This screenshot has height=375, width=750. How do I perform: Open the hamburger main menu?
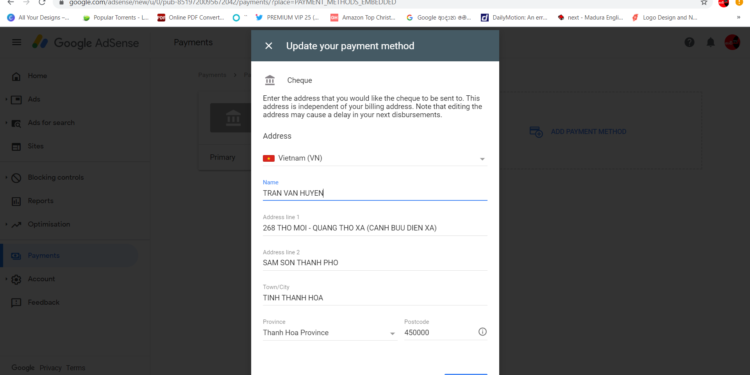click(x=17, y=42)
